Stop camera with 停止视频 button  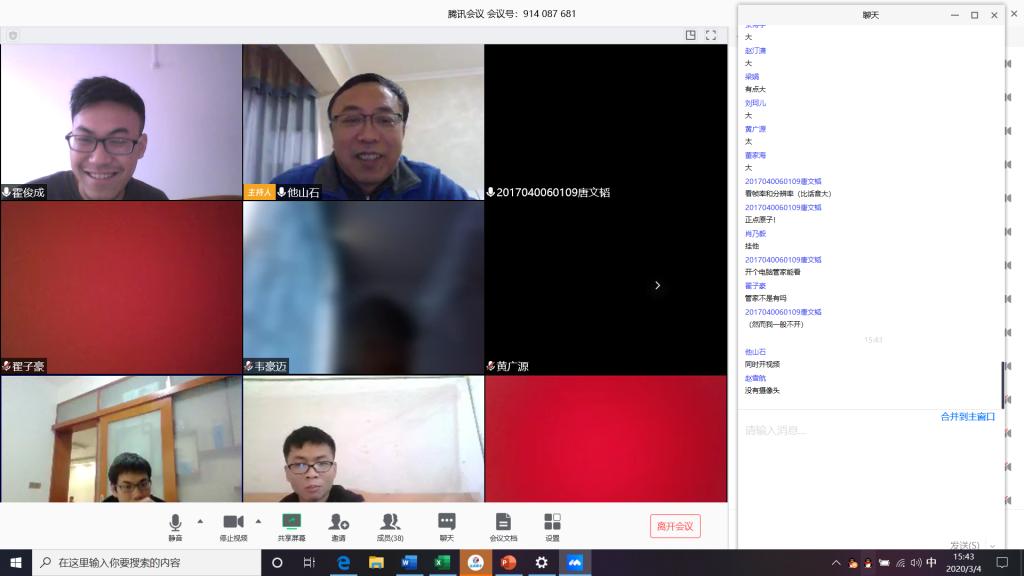click(x=233, y=524)
